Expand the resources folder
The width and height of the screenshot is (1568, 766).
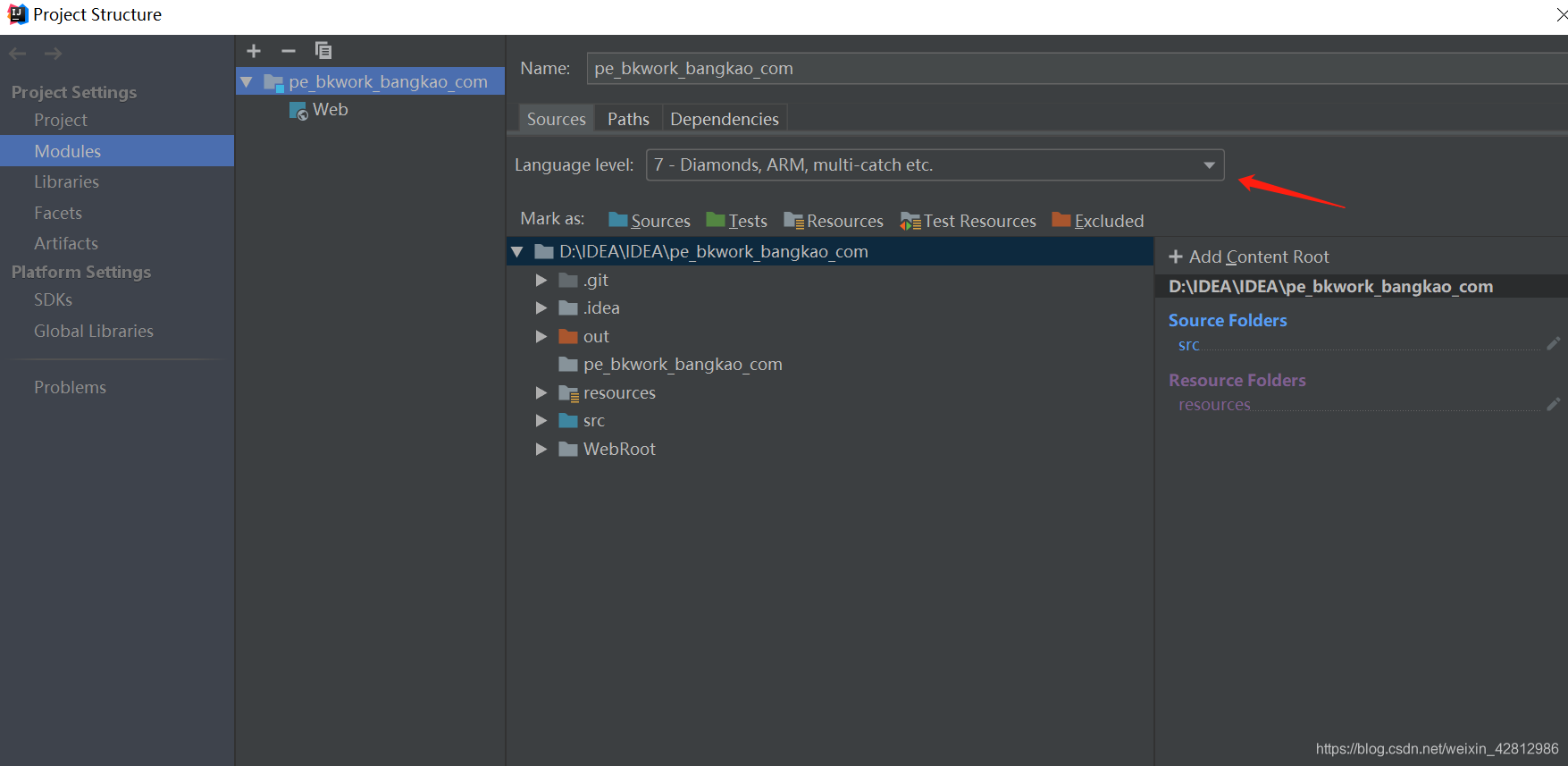541,393
